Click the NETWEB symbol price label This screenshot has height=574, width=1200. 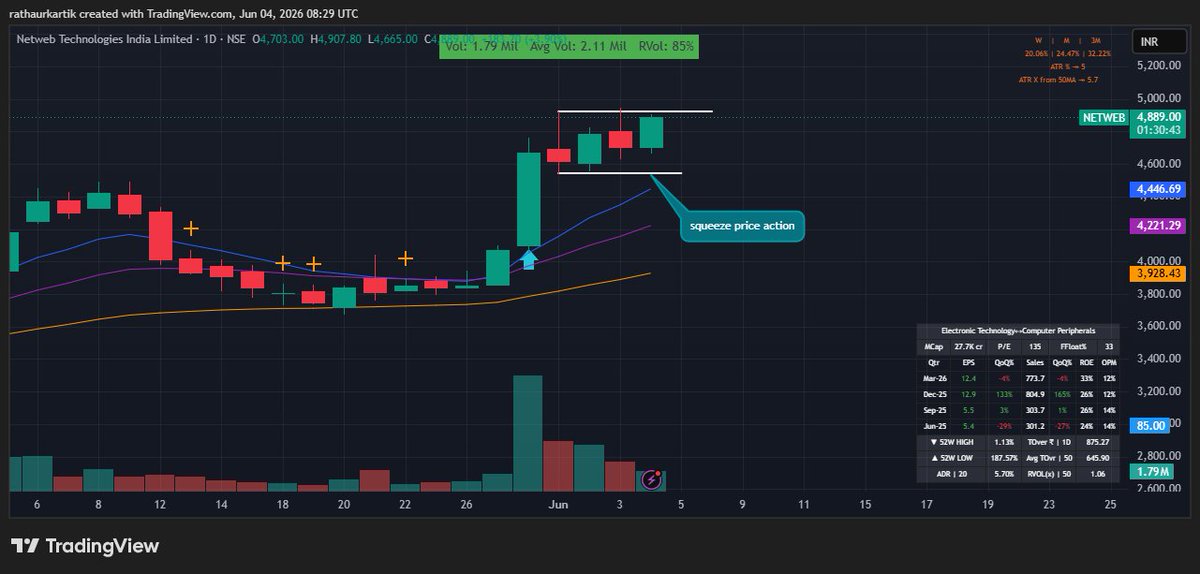pos(1104,118)
